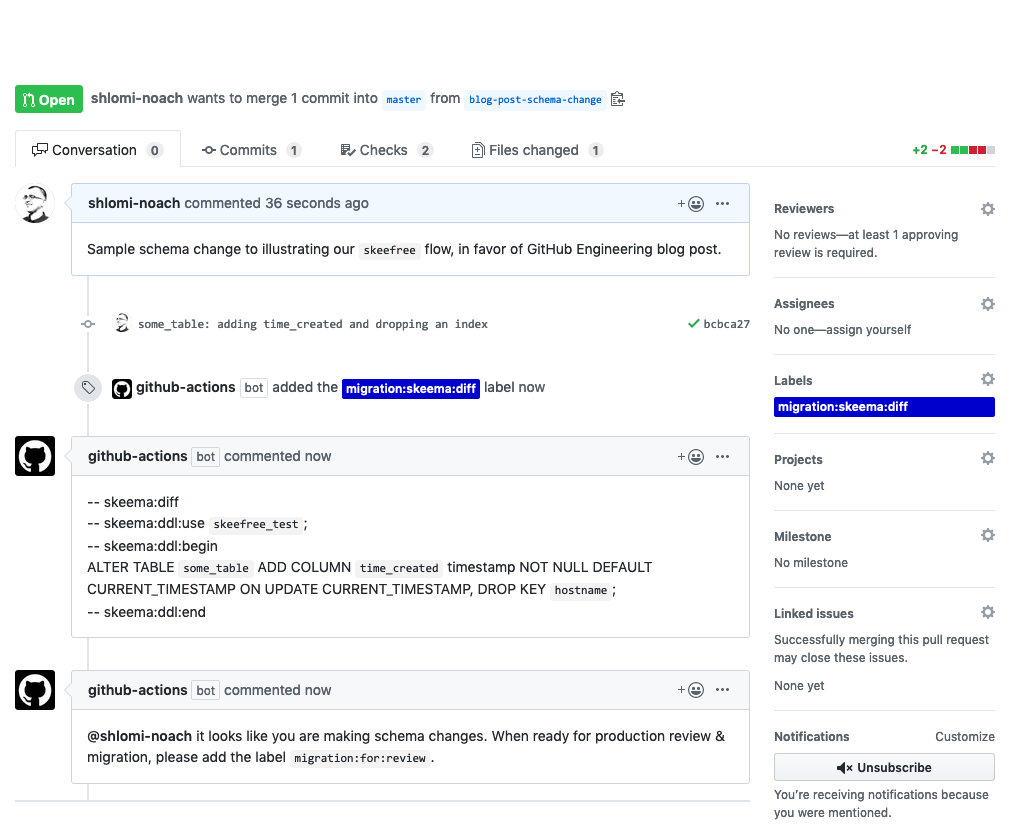Open the Reviewers gear settings
Screen dimensions: 1012x826
tap(987, 208)
